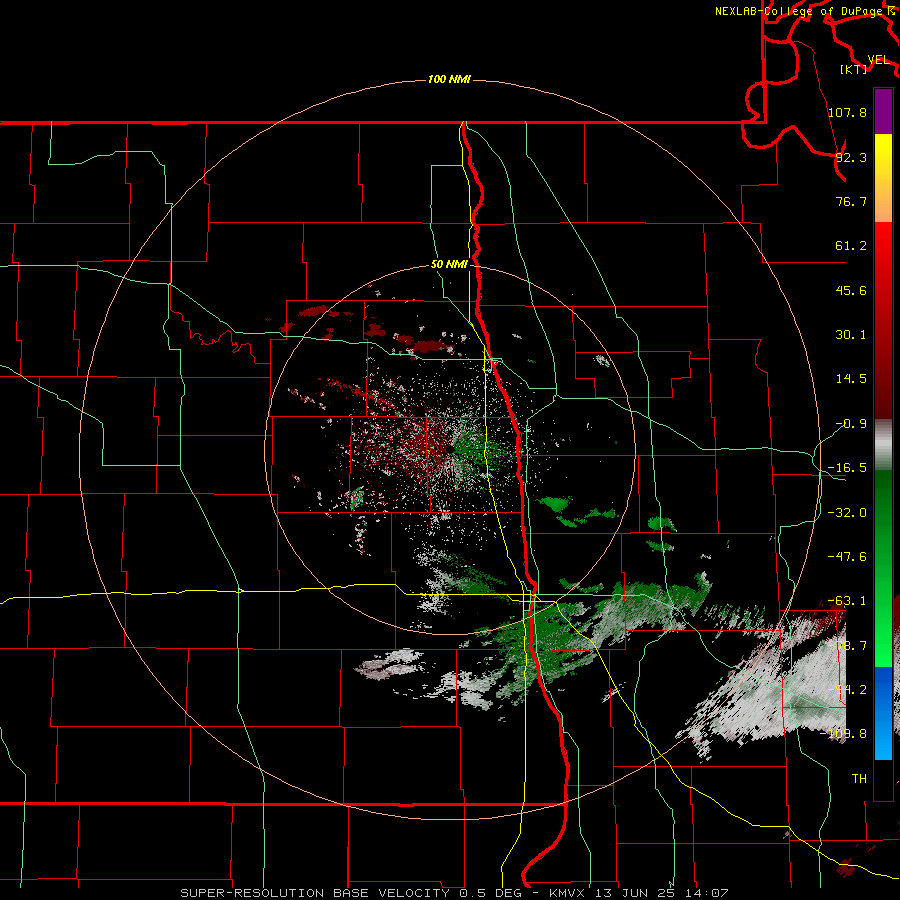This screenshot has width=900, height=900.
Task: Select the -63.1 velocity scale value
Action: [x=847, y=601]
